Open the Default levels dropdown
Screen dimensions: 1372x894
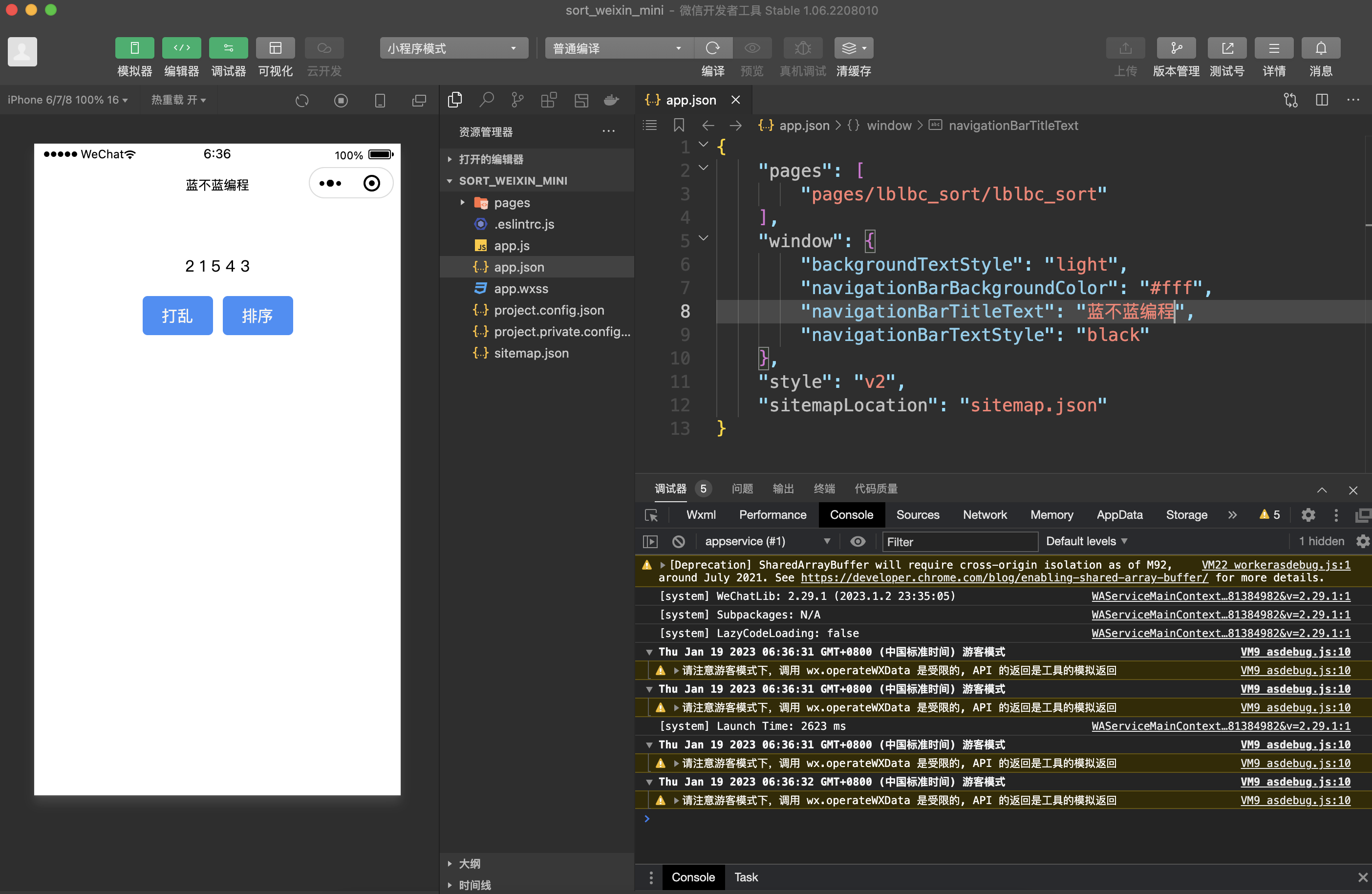(1086, 541)
